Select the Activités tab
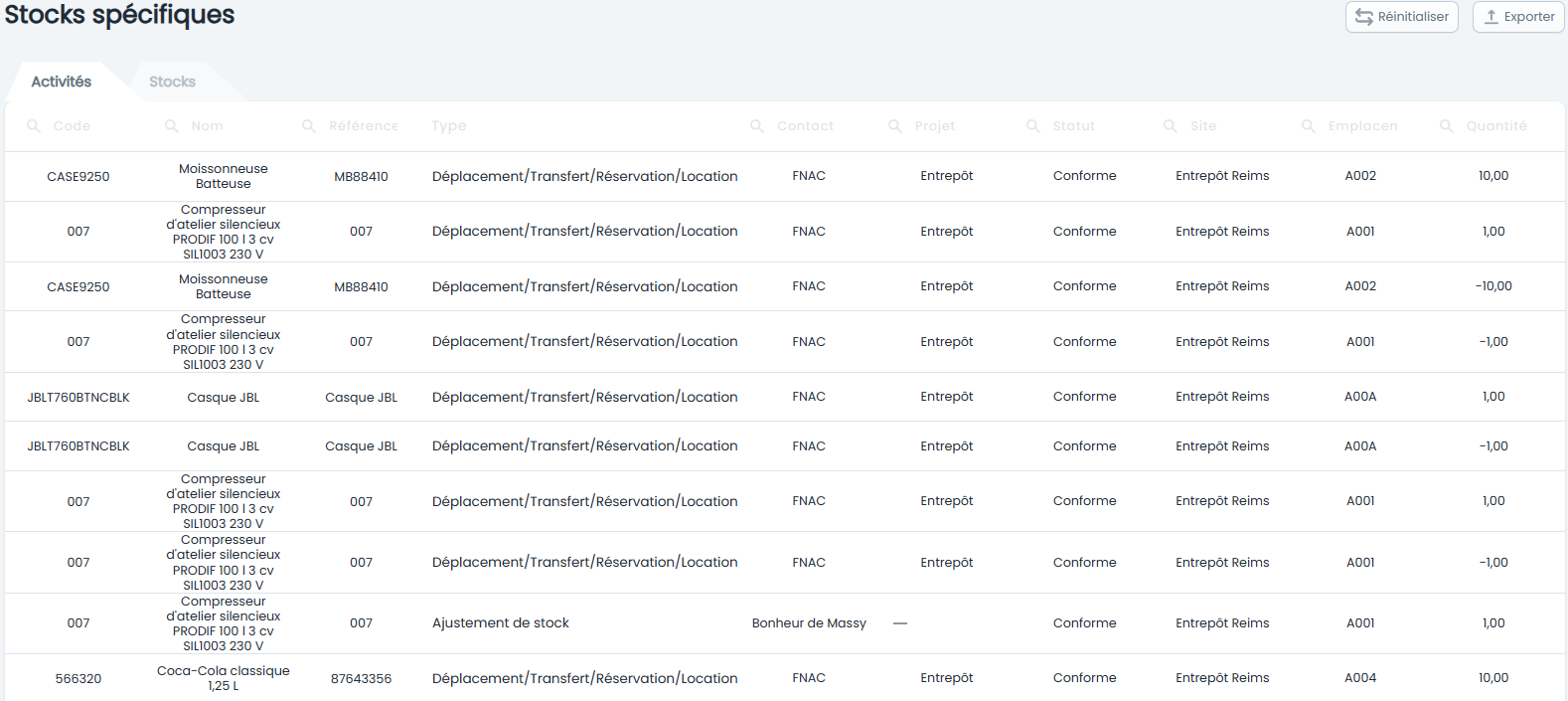 click(62, 82)
